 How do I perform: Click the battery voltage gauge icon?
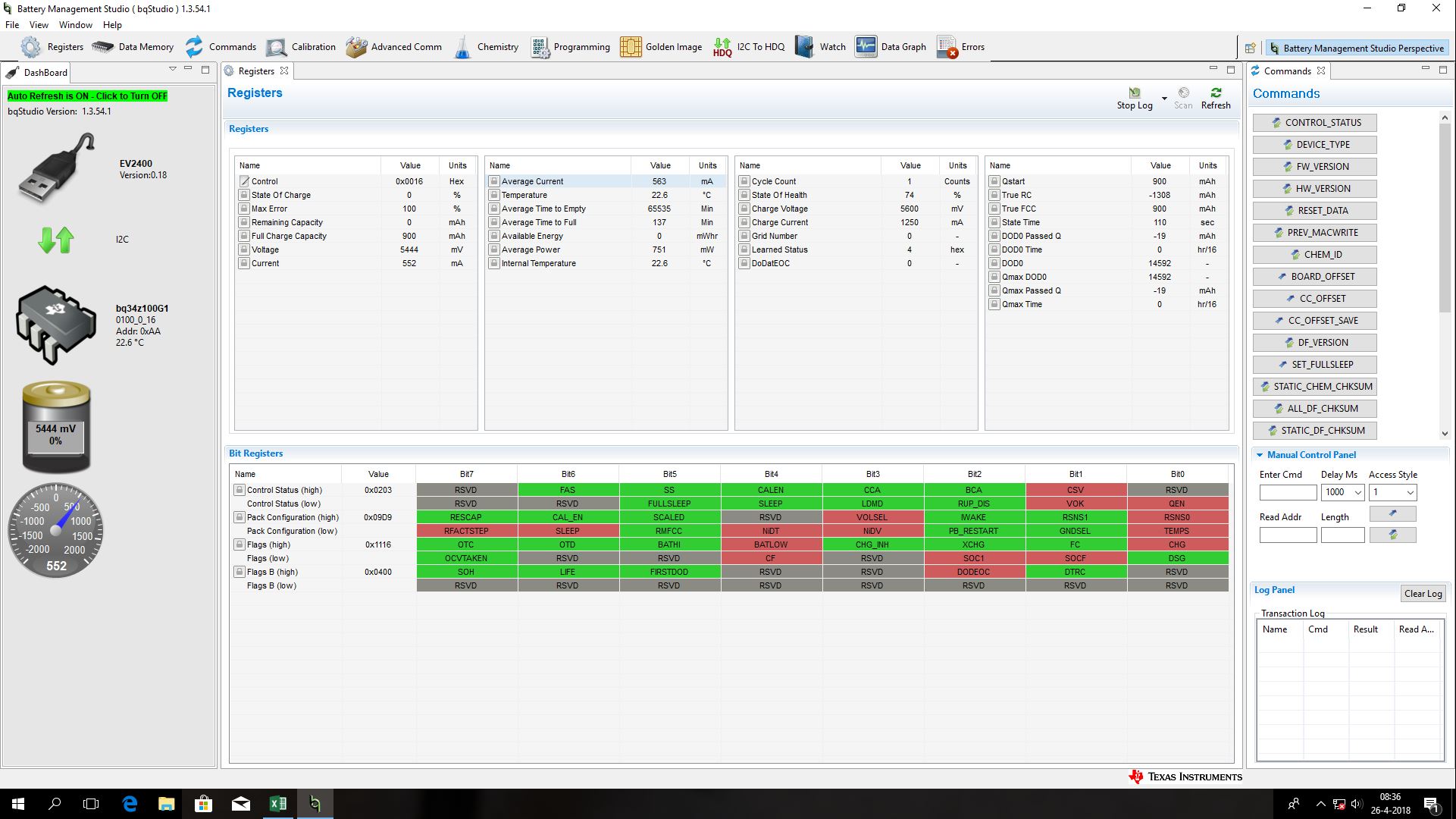56,426
